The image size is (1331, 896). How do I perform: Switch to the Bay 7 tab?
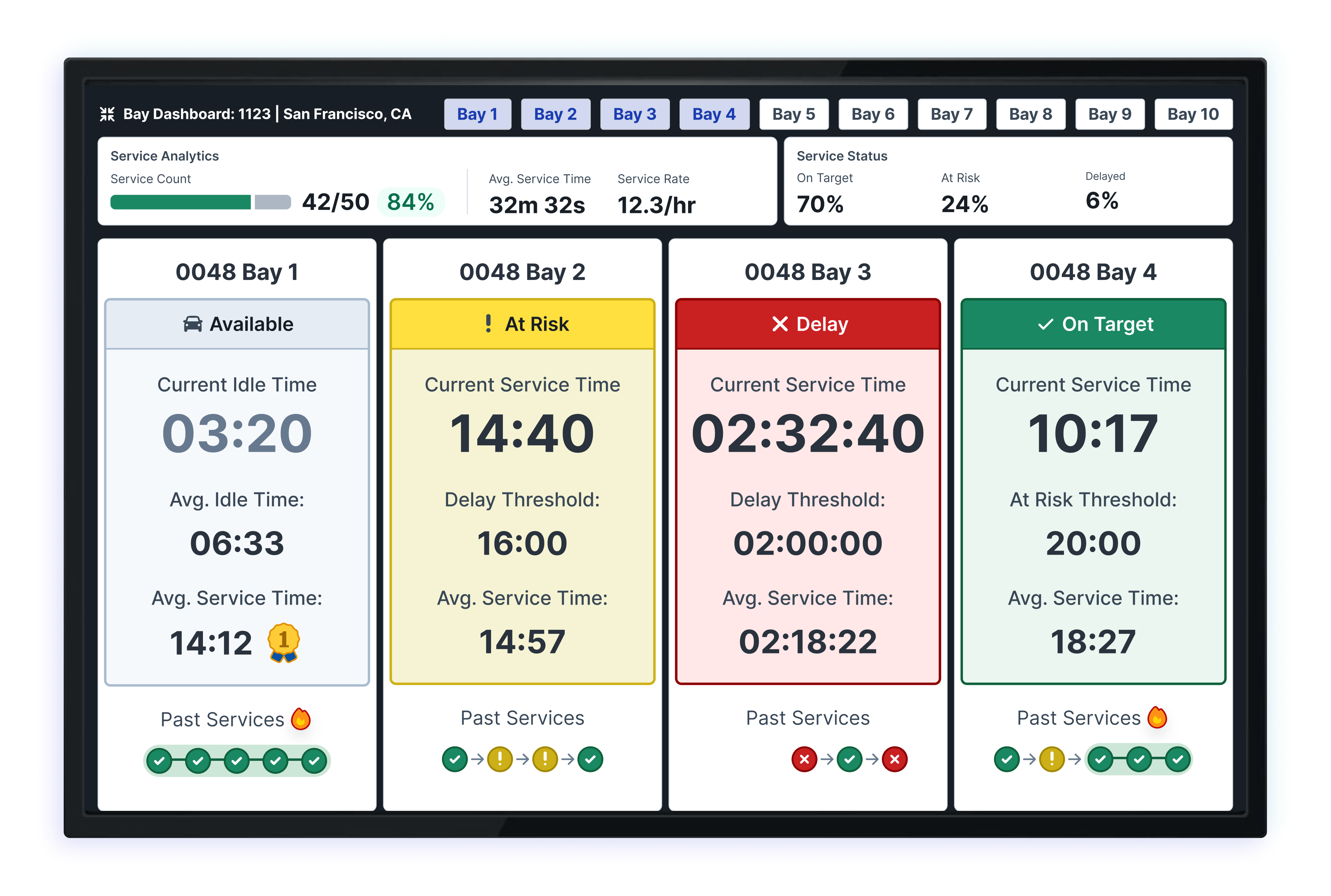pos(951,114)
